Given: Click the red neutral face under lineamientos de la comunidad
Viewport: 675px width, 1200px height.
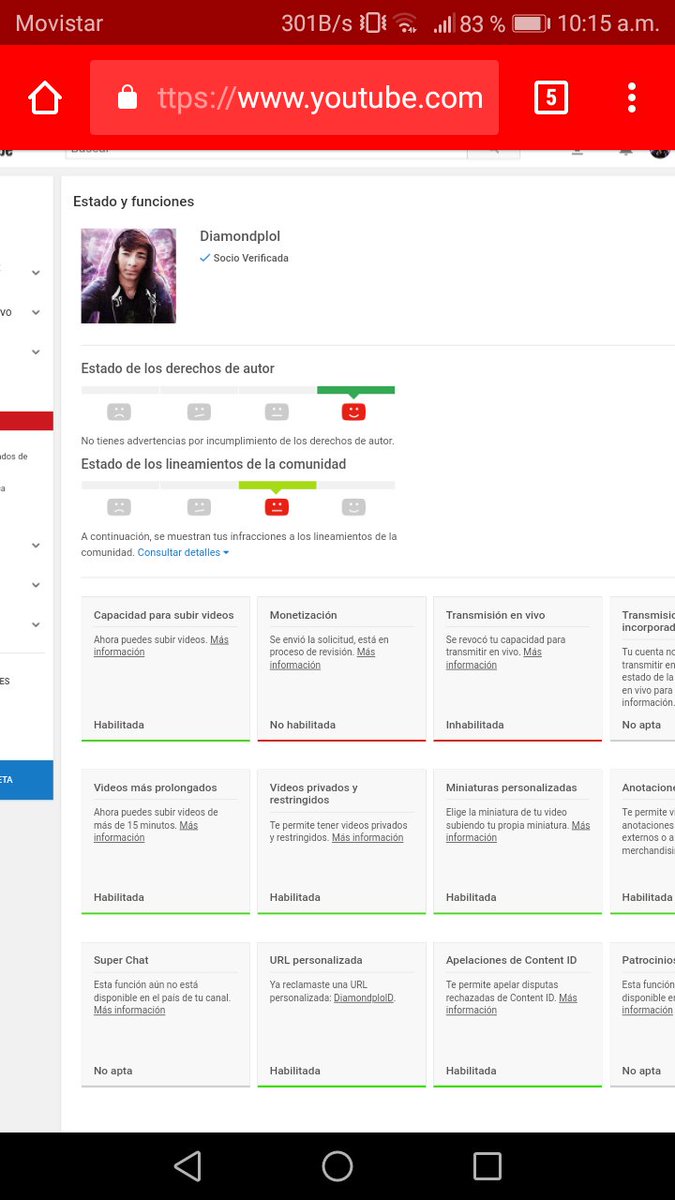Looking at the screenshot, I should click(x=277, y=506).
